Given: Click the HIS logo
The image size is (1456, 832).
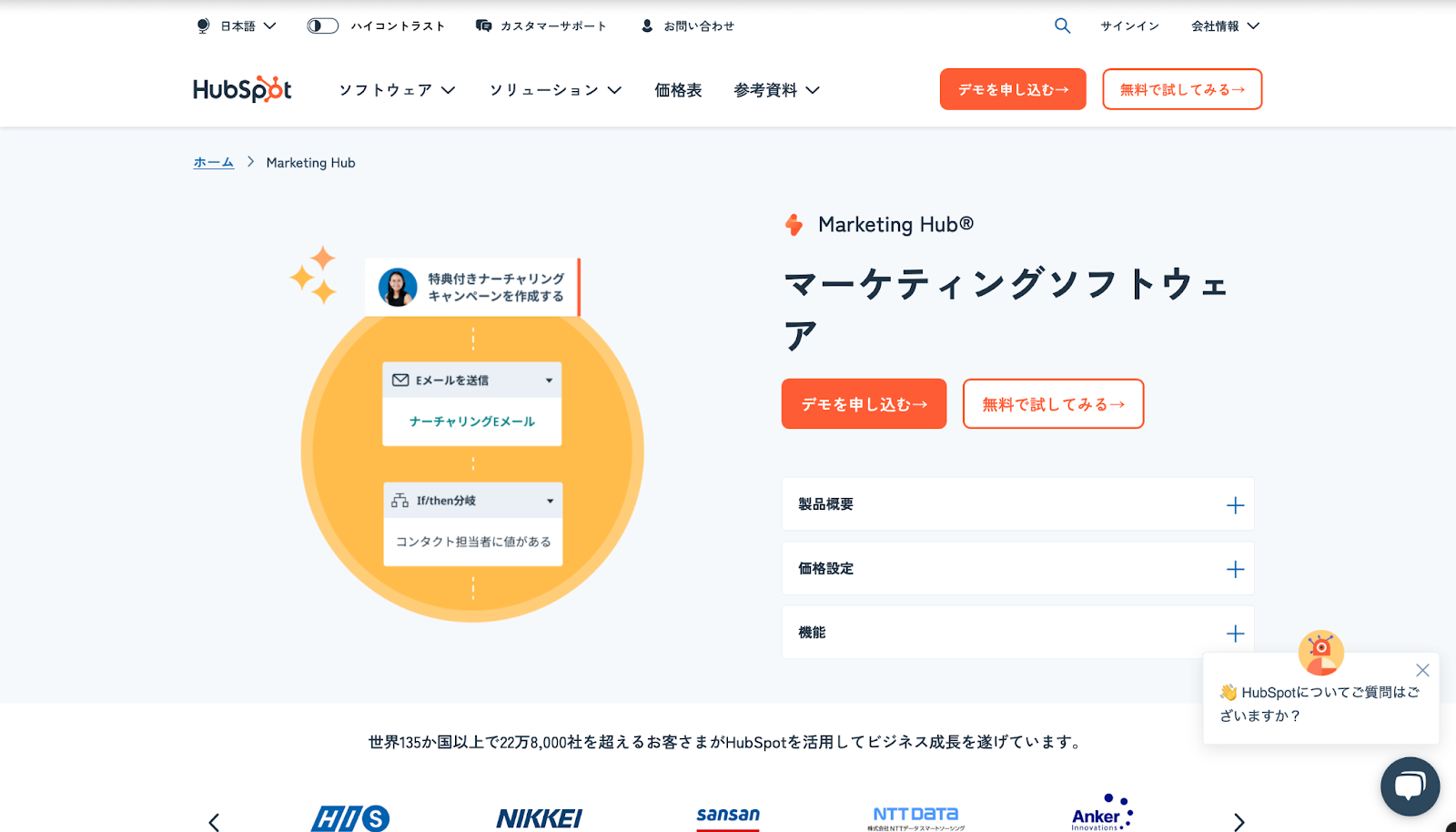Looking at the screenshot, I should tap(350, 818).
